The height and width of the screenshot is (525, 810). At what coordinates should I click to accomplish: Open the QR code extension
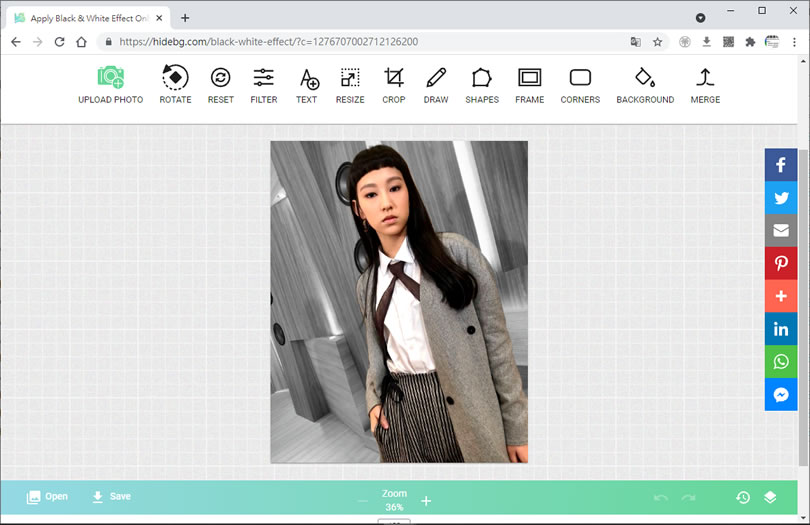point(728,42)
